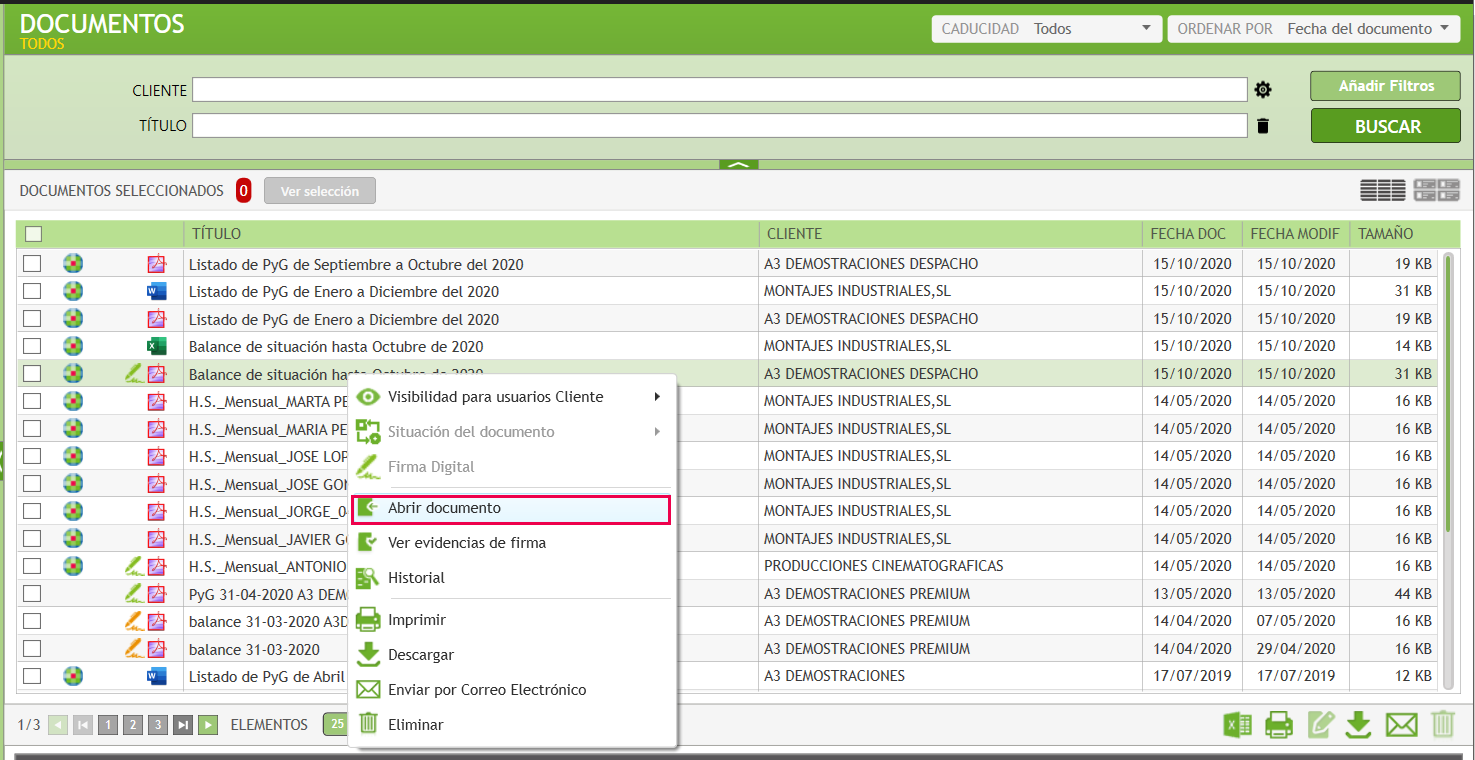Switch to the list table view
Viewport: 1475px width, 760px height.
click(x=1382, y=190)
